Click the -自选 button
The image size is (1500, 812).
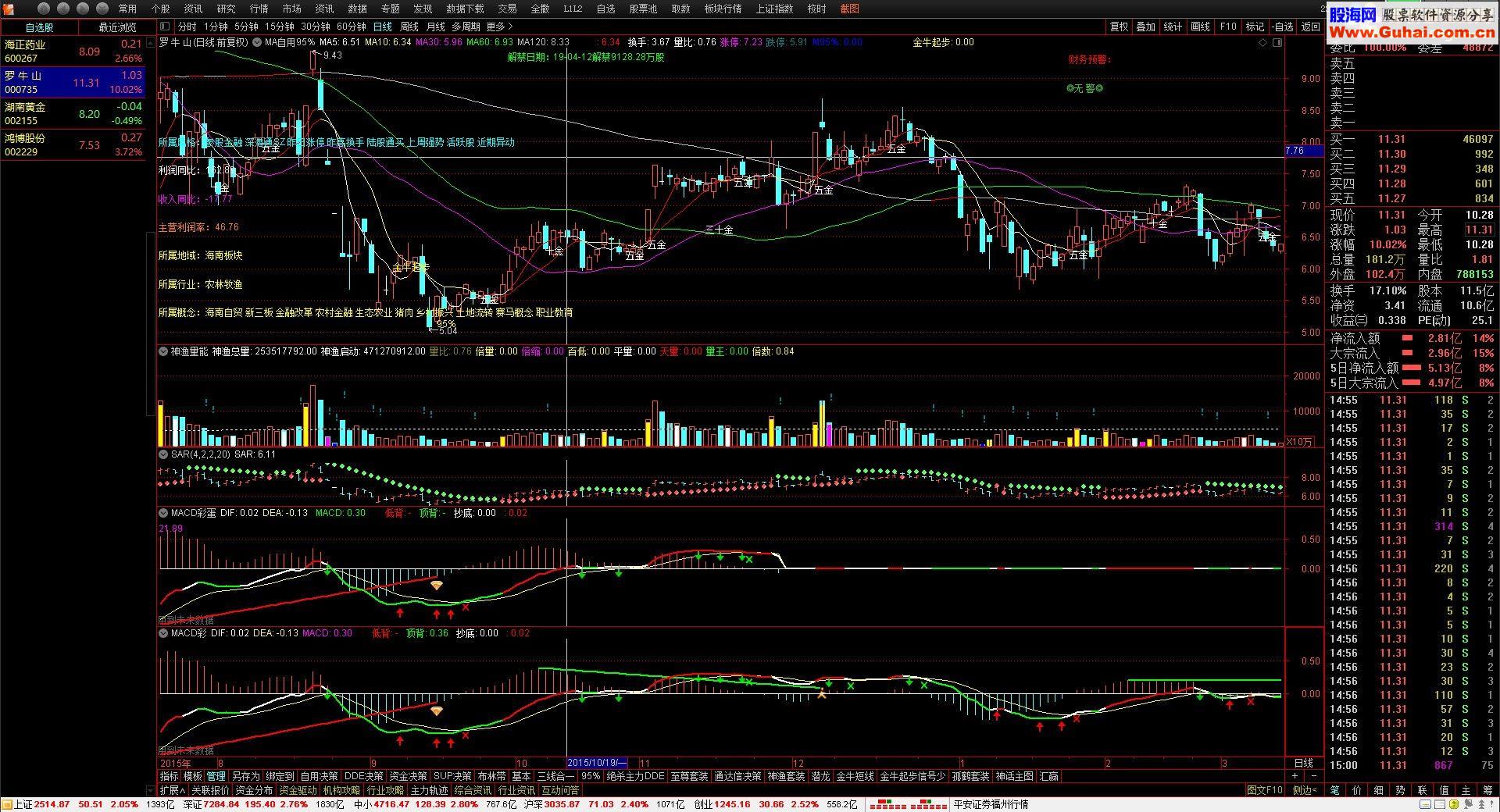pos(1281,27)
